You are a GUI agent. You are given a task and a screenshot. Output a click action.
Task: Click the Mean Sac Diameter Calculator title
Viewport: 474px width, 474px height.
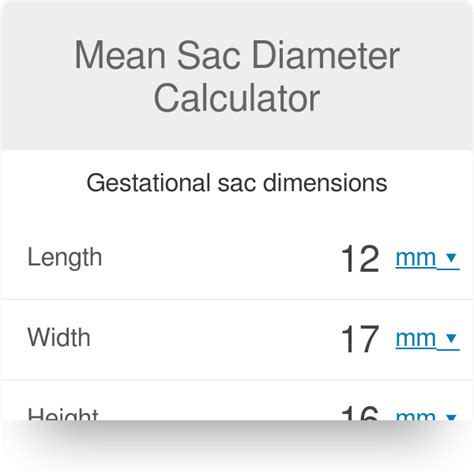237,76
